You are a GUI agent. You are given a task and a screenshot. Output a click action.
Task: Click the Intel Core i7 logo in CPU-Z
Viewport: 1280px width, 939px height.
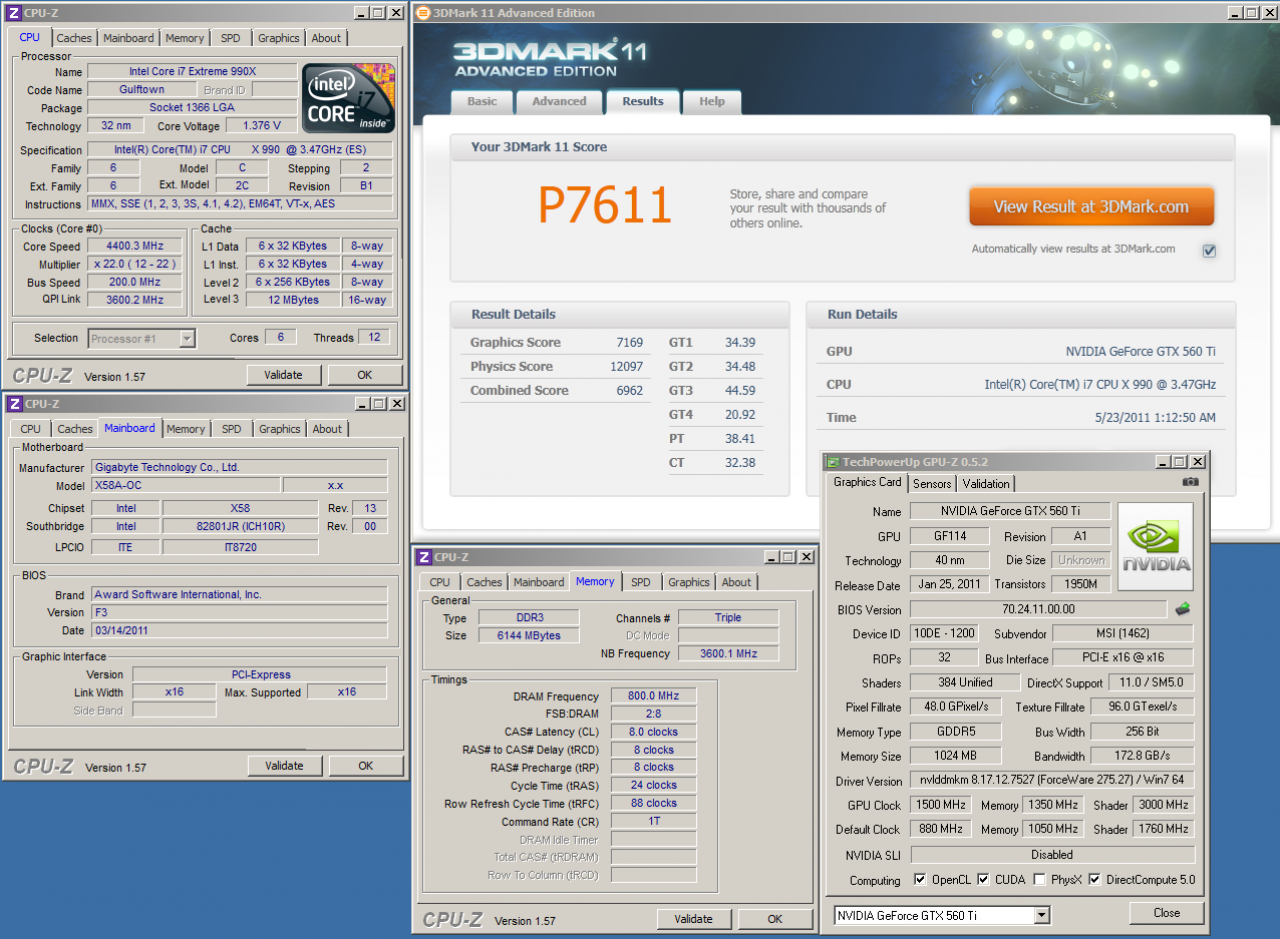tap(349, 98)
